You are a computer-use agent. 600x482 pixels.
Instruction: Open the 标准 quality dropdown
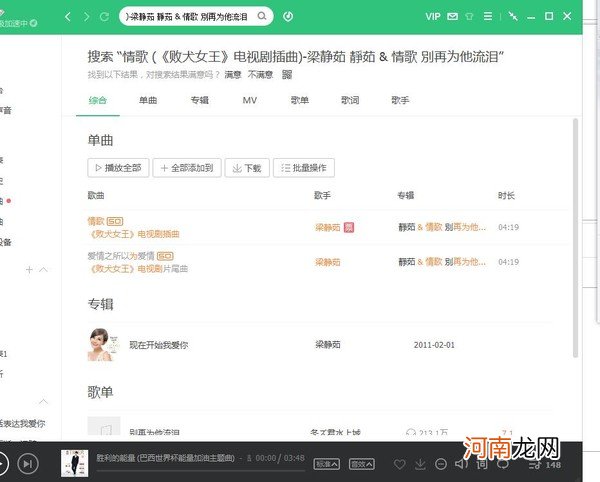tap(326, 464)
